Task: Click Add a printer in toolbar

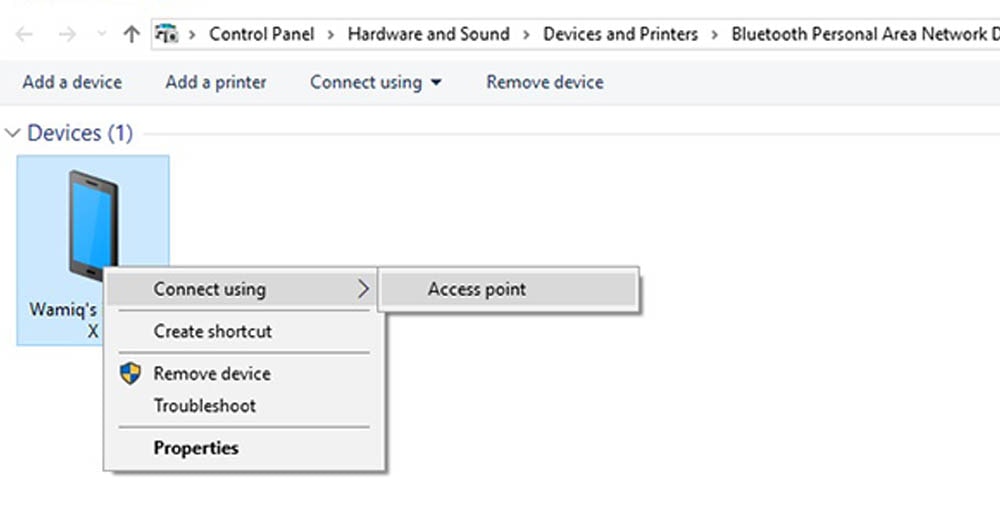Action: point(216,82)
